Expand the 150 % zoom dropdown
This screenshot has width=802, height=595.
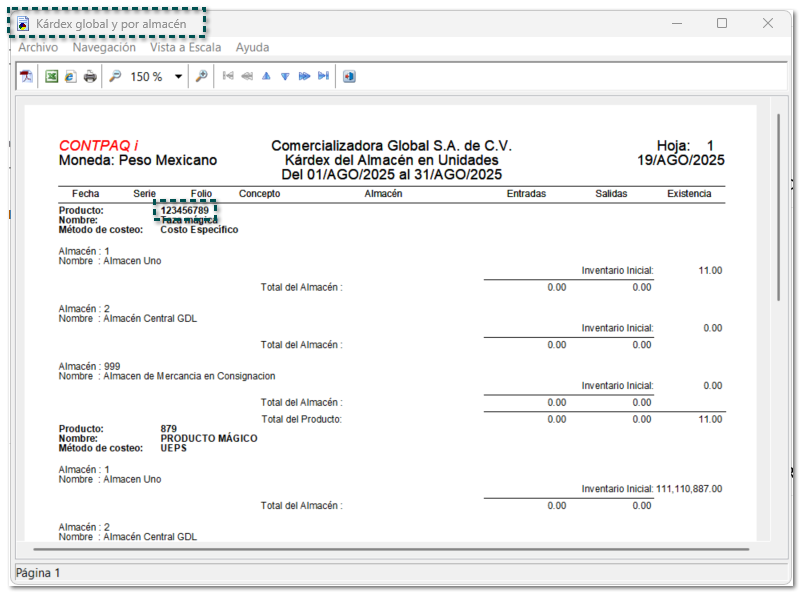(179, 76)
